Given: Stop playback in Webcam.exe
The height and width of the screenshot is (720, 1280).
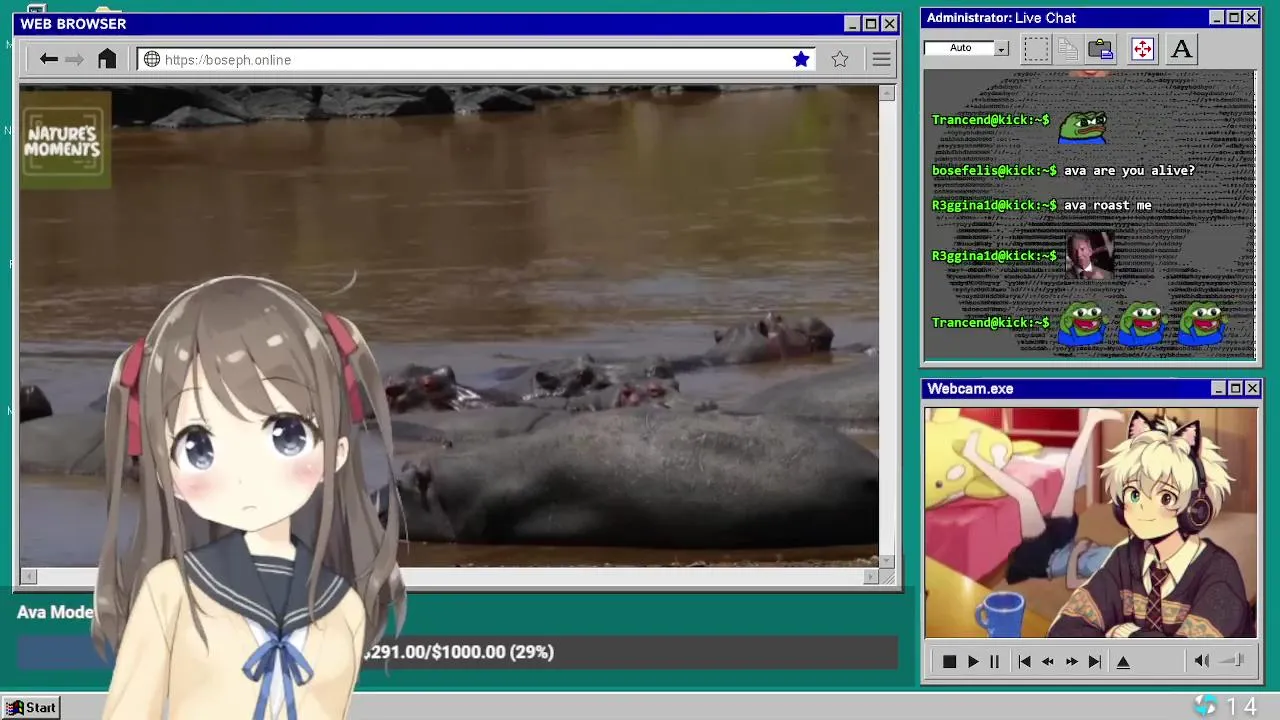Looking at the screenshot, I should [x=949, y=661].
